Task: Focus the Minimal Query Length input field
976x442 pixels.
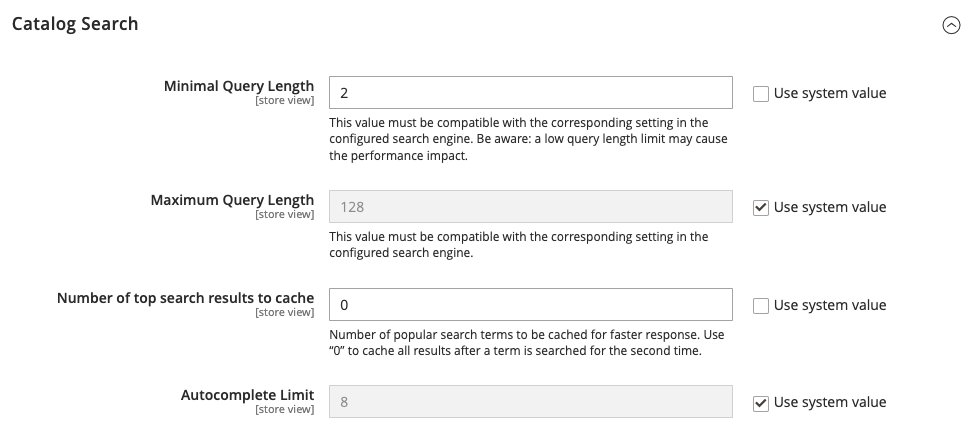Action: pos(531,93)
